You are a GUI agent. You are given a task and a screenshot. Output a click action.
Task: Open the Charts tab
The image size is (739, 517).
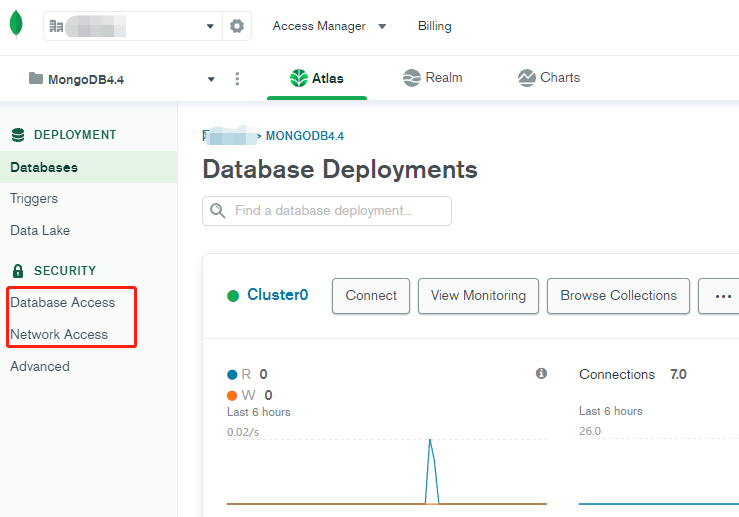(x=548, y=78)
